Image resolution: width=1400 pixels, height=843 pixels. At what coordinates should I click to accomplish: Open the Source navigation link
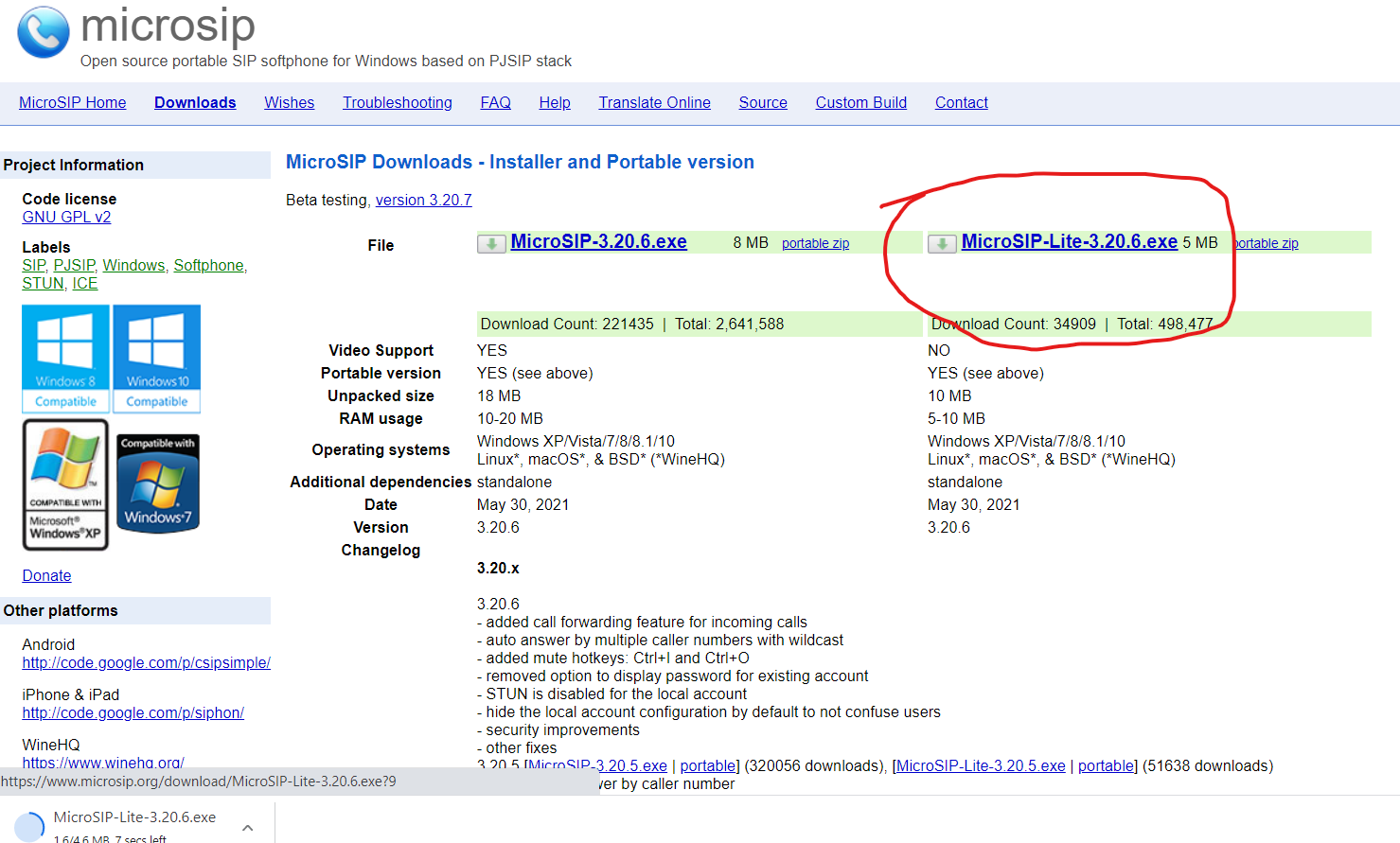point(763,102)
